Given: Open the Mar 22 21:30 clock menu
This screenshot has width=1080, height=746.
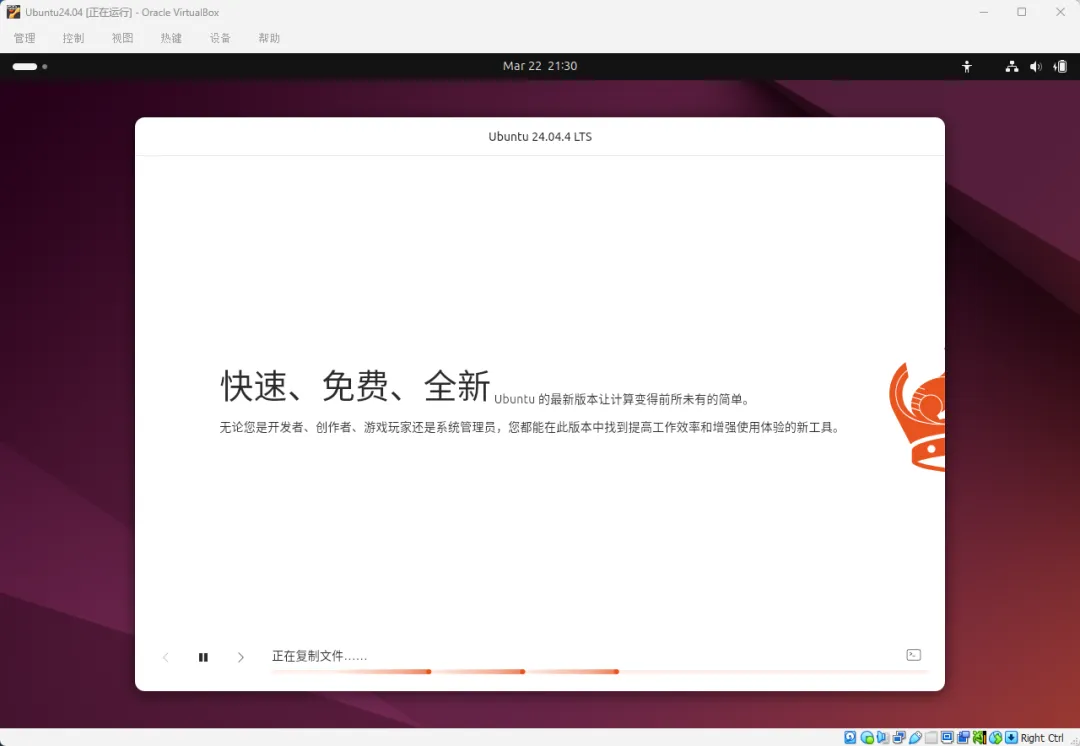Looking at the screenshot, I should point(540,66).
